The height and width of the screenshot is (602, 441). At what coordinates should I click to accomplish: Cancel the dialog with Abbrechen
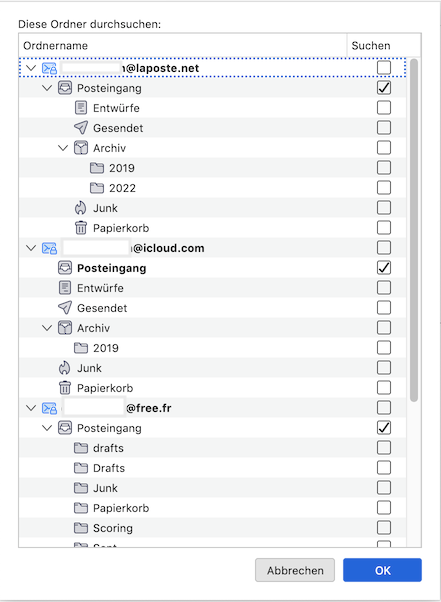295,570
